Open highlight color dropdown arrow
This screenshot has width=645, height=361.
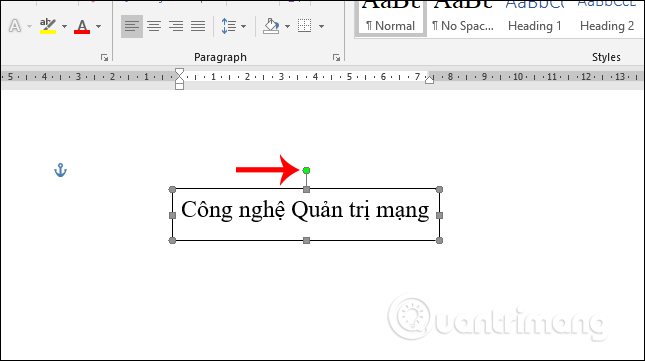tap(65, 27)
